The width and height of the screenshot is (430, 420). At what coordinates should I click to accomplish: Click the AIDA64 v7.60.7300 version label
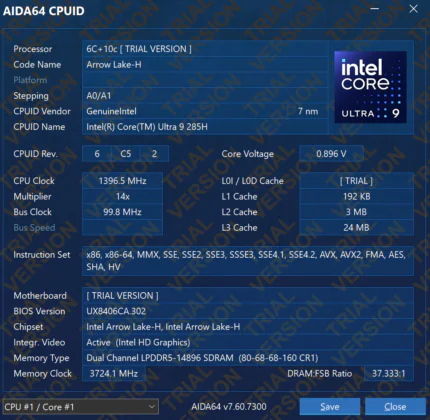pos(229,407)
